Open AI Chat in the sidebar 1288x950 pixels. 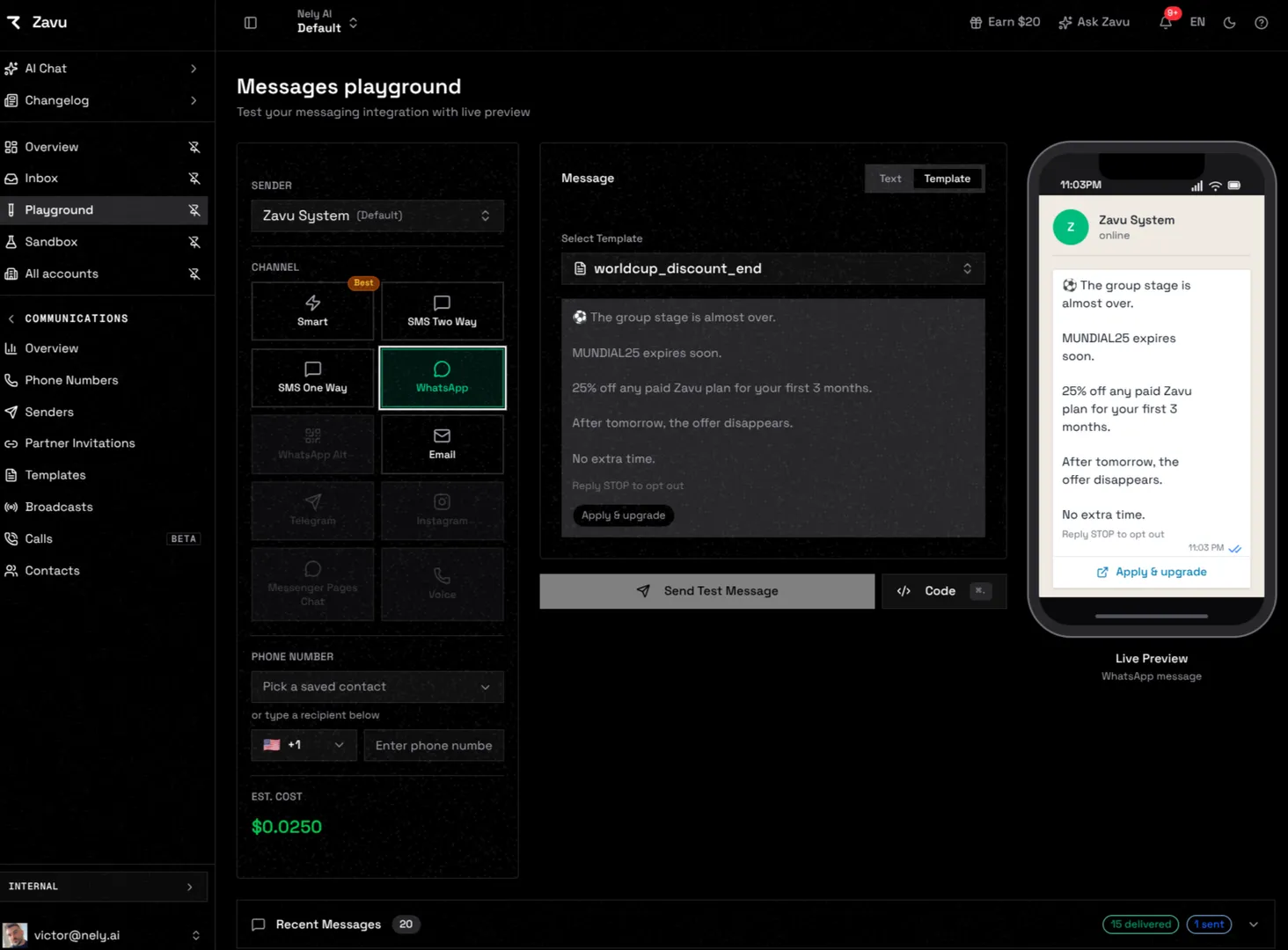(x=104, y=69)
